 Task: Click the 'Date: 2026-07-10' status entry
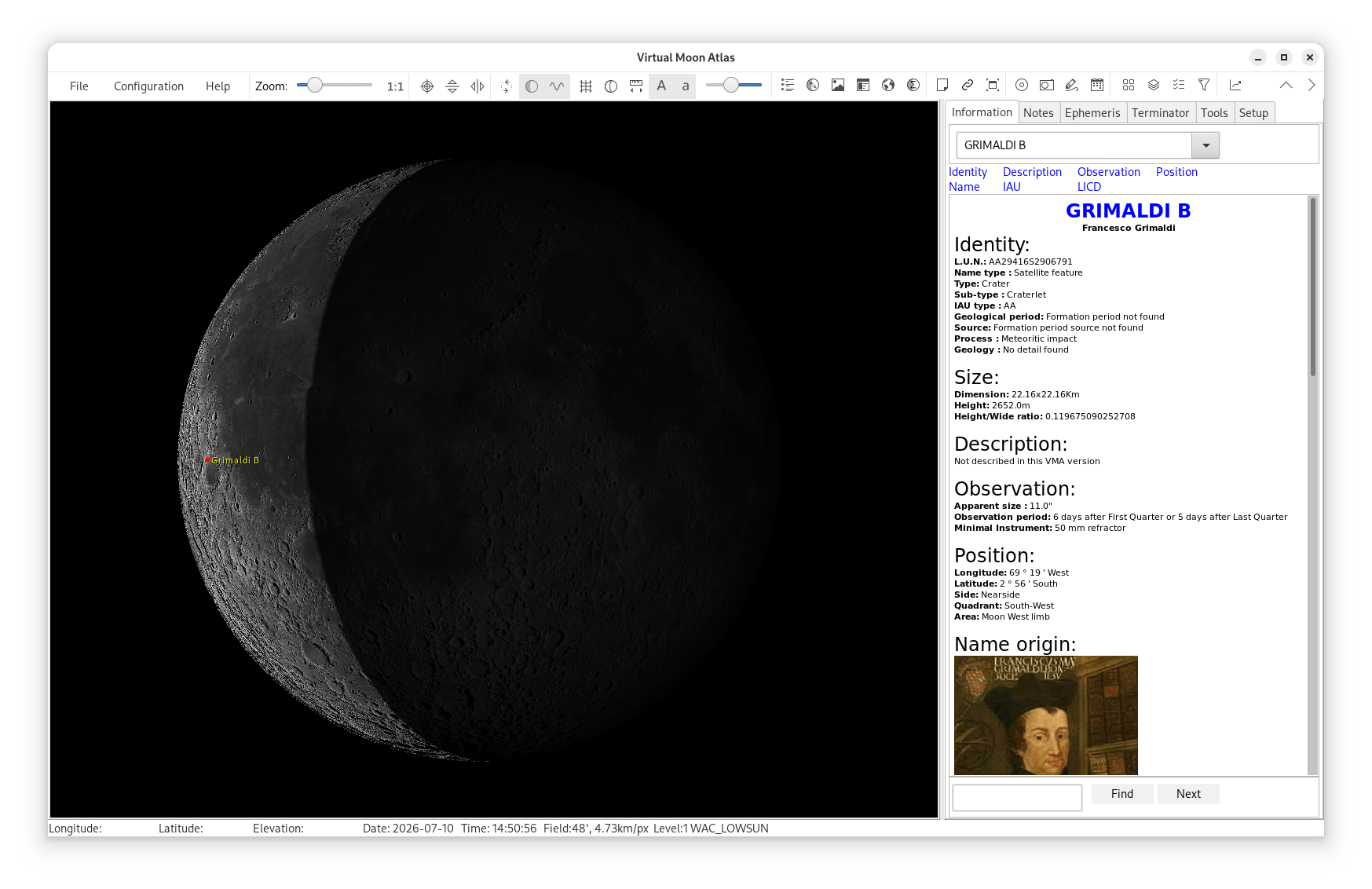pyautogui.click(x=408, y=829)
